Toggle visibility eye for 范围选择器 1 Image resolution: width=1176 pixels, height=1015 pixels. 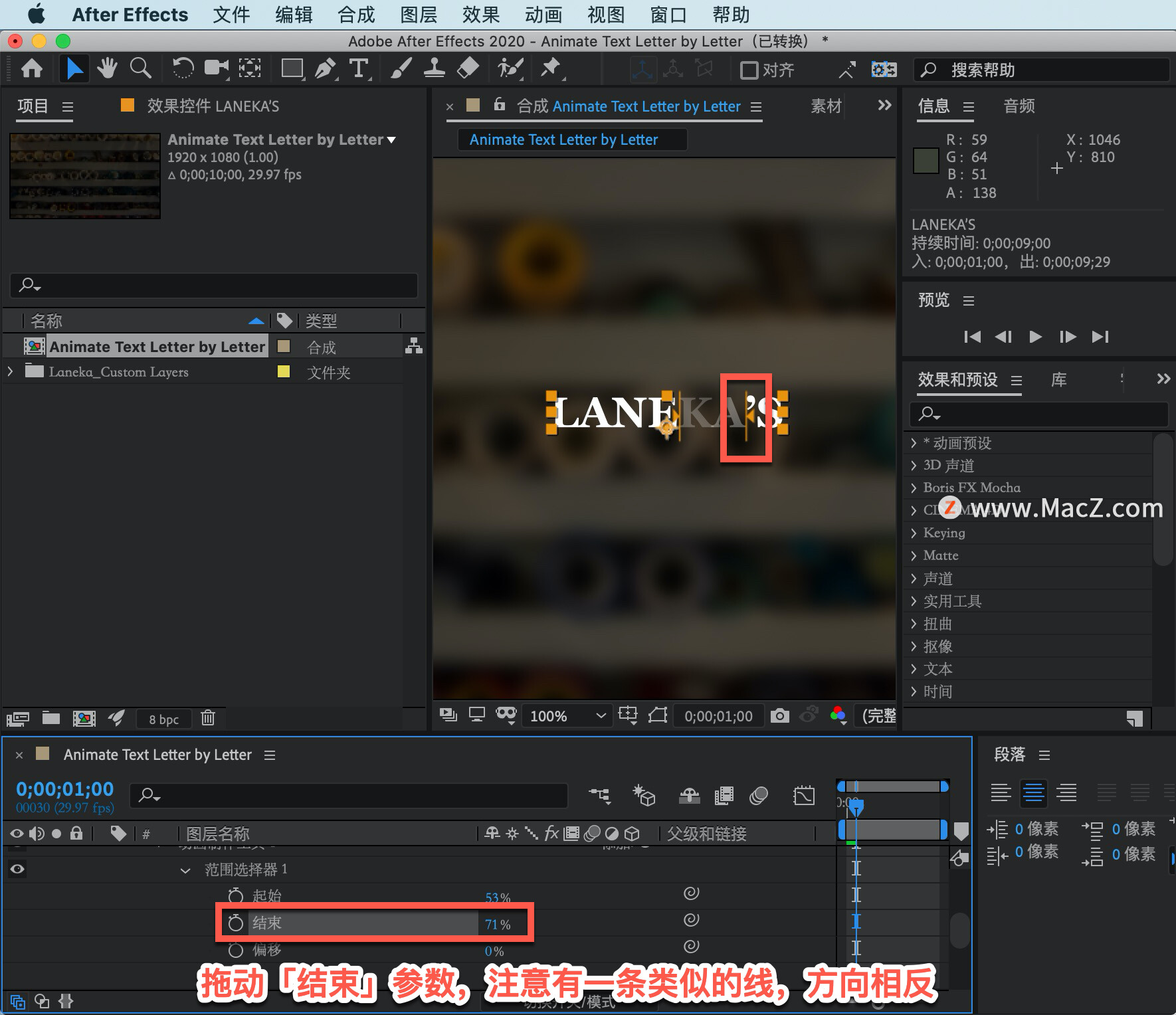pyautogui.click(x=17, y=869)
